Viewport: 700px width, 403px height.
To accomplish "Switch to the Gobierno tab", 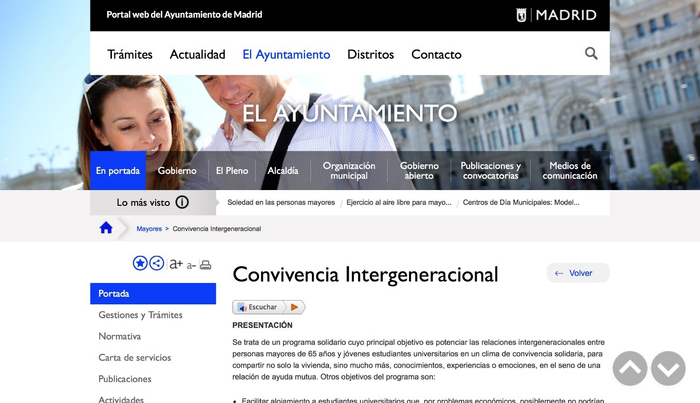I will (177, 170).
